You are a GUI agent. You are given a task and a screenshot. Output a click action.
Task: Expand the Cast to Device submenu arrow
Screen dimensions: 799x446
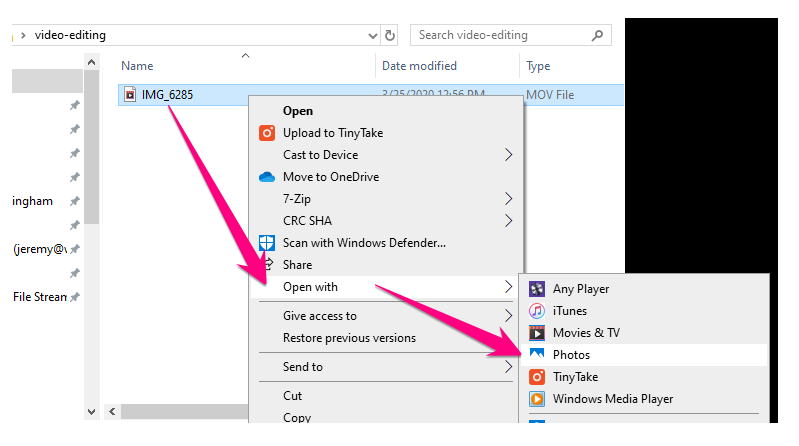click(508, 155)
